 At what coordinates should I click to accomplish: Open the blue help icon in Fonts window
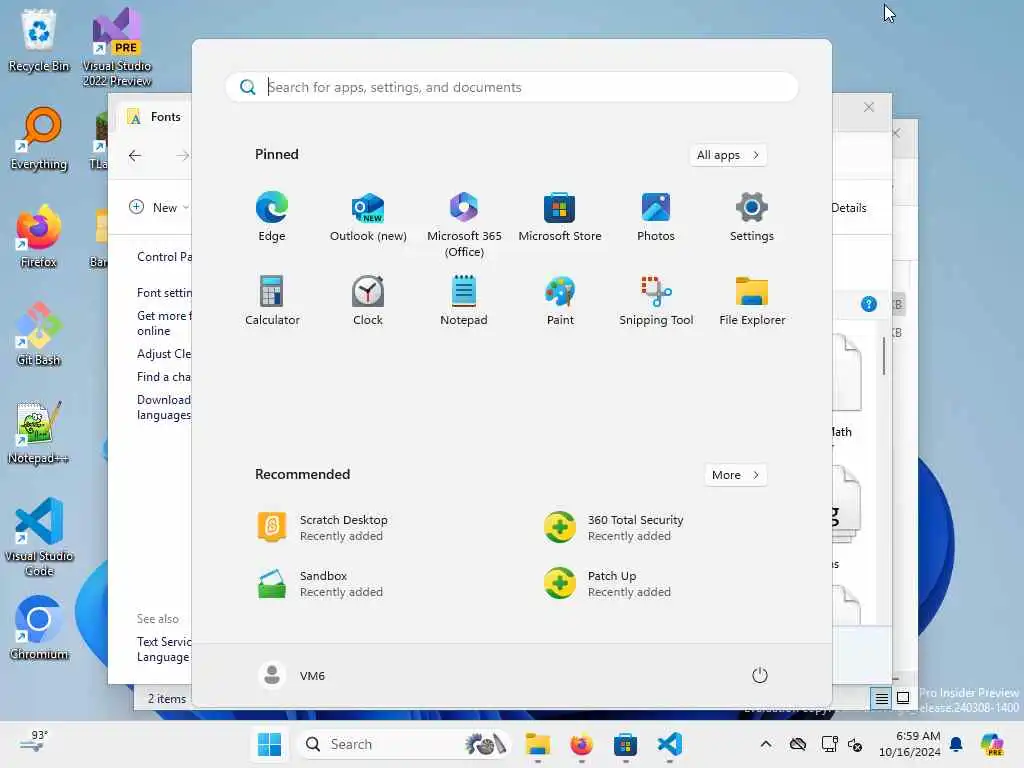869,304
